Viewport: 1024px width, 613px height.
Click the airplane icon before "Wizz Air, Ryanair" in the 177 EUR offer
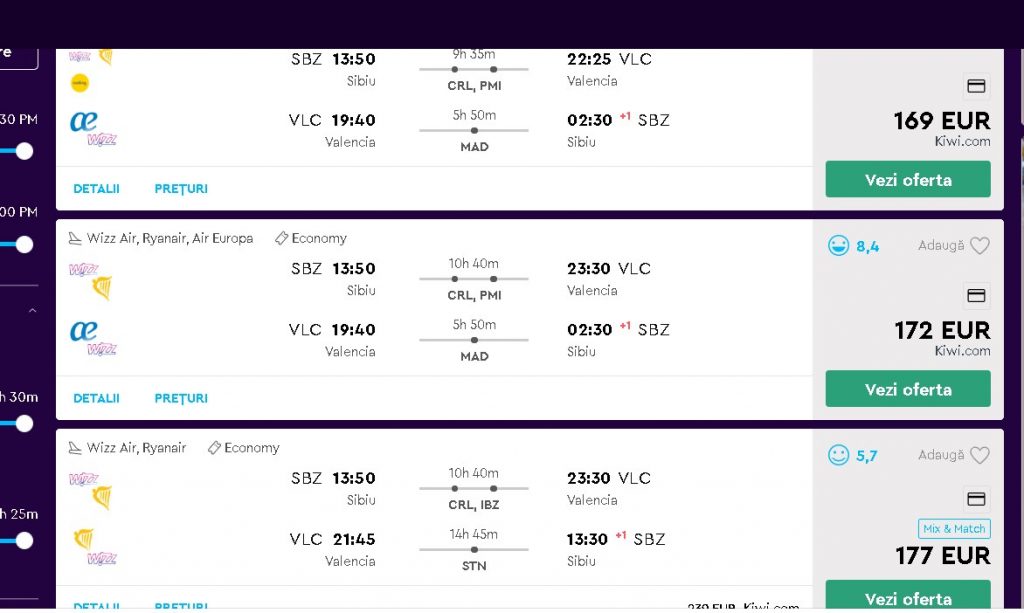pos(75,448)
